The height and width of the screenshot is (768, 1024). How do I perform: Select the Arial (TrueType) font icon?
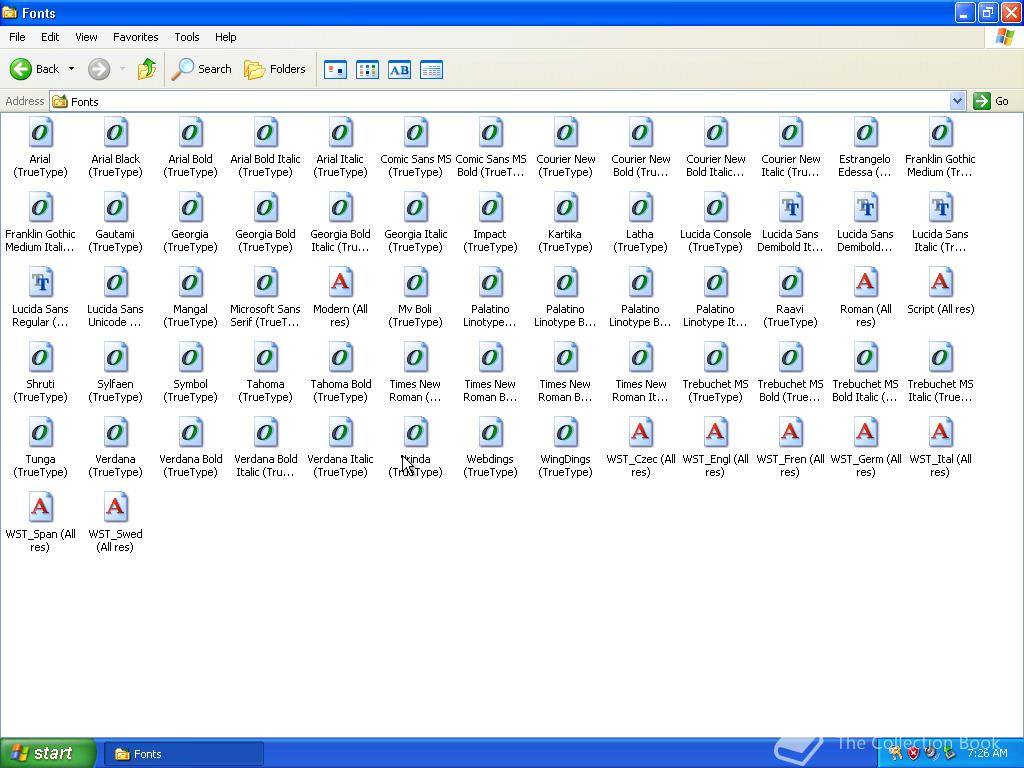click(x=40, y=133)
